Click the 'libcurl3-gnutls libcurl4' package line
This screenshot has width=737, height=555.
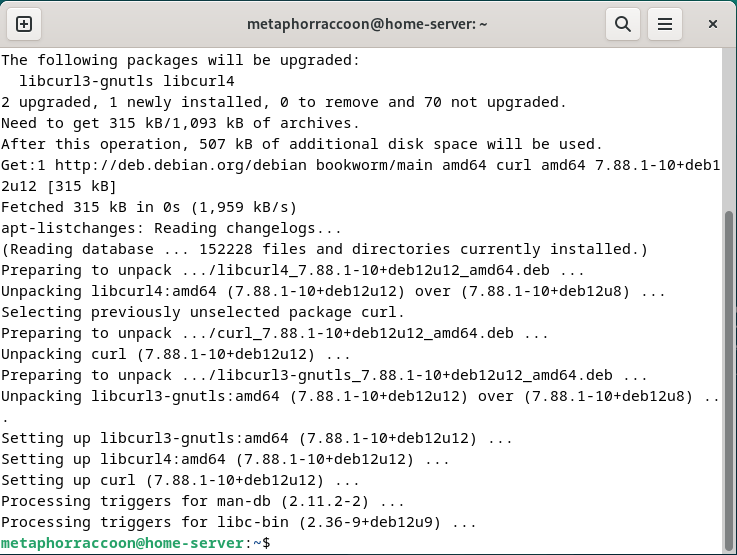[x=126, y=81]
